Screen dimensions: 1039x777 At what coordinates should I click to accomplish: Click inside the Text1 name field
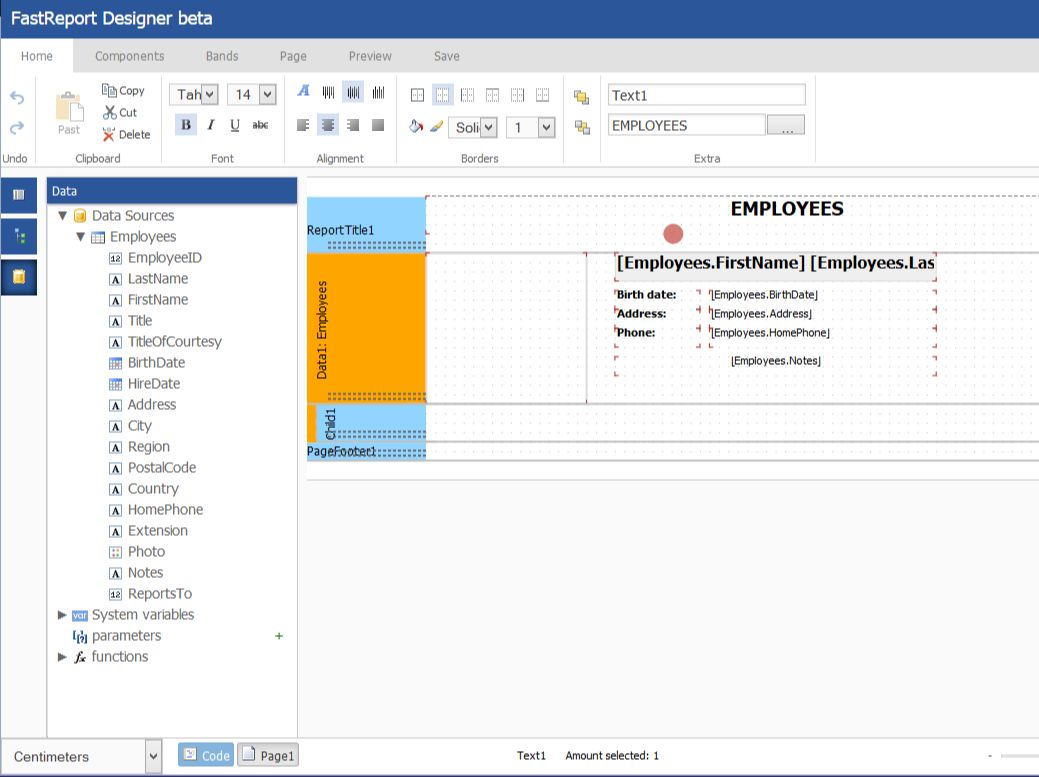705,94
